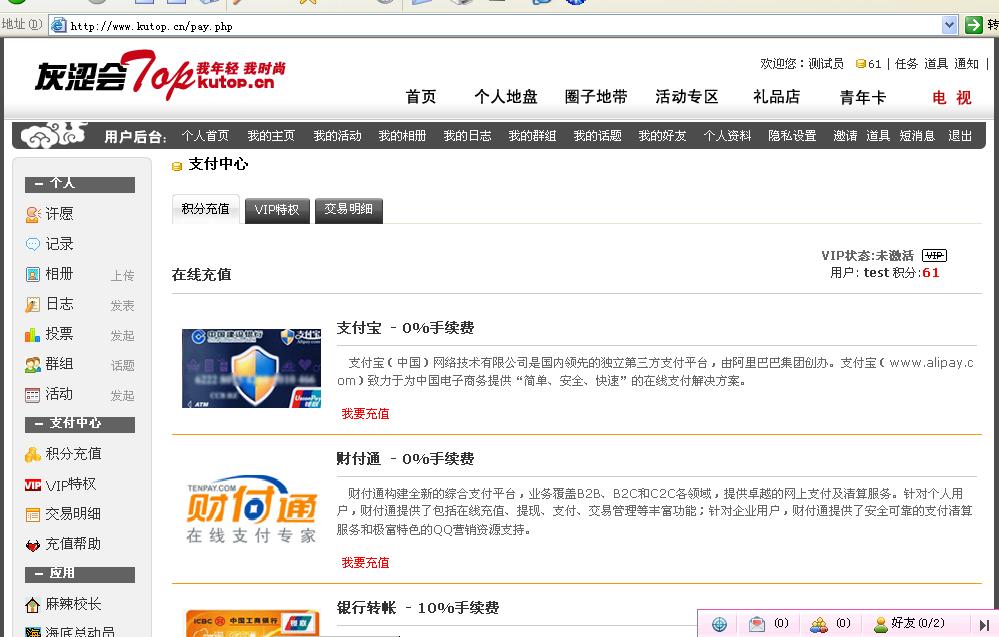Open the address bar dropdown arrow

pos(949,25)
